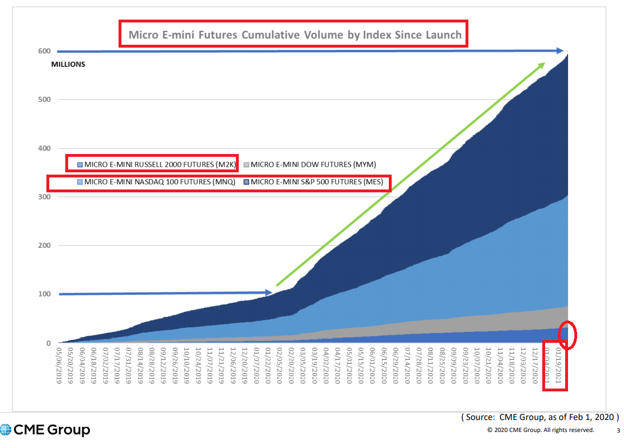Click the 03/05/2020 date on the x-axis
624x448 pixels.
point(302,366)
